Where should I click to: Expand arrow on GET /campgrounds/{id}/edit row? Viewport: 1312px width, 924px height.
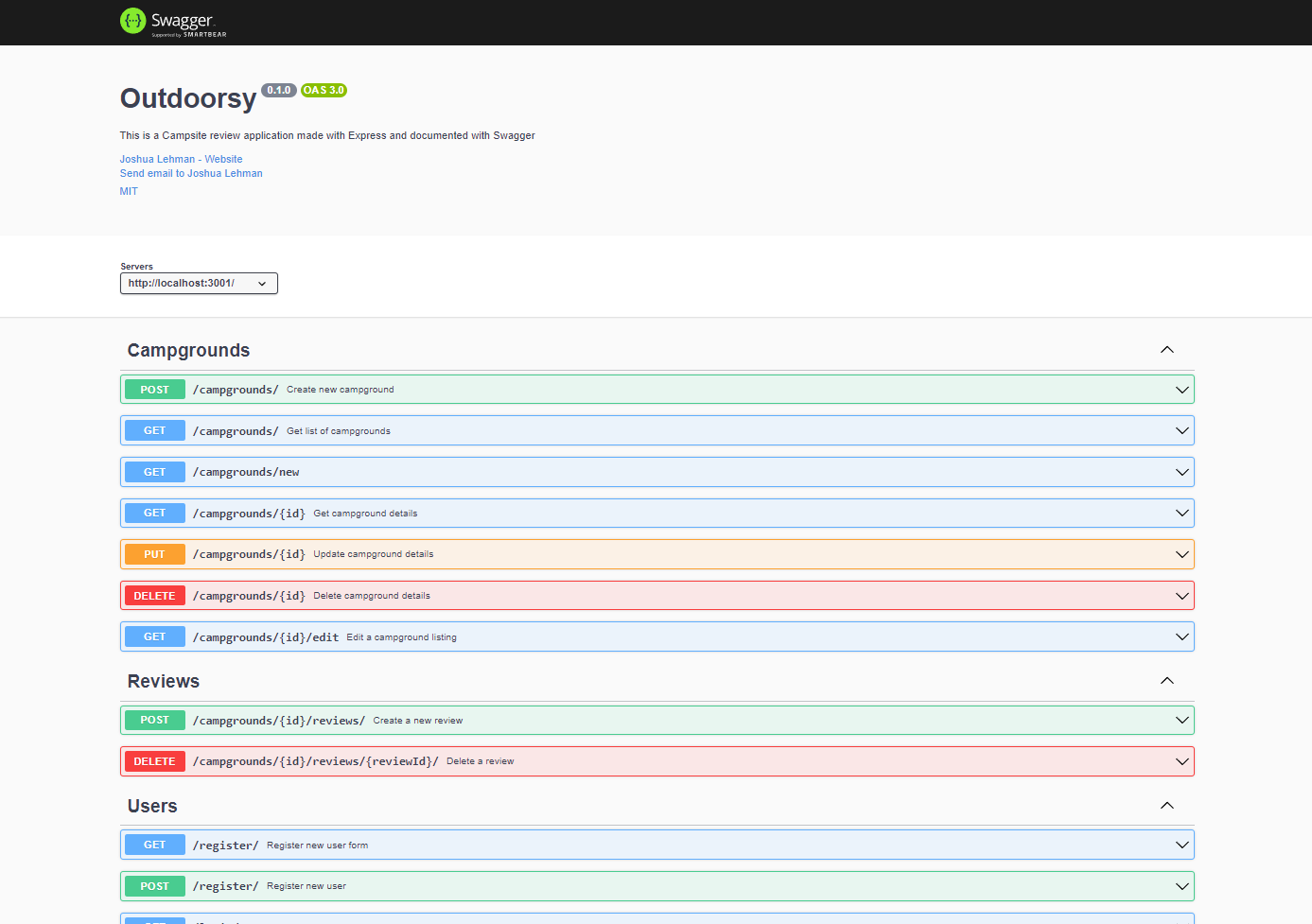pyautogui.click(x=1181, y=636)
